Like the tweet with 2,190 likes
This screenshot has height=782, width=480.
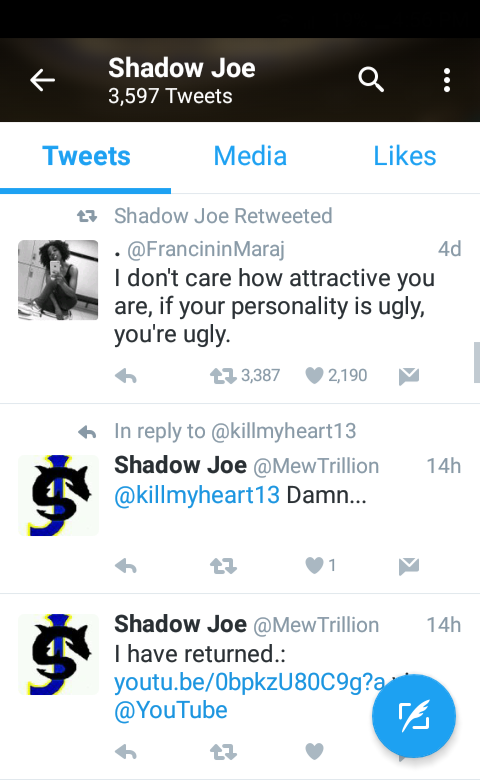(x=314, y=375)
